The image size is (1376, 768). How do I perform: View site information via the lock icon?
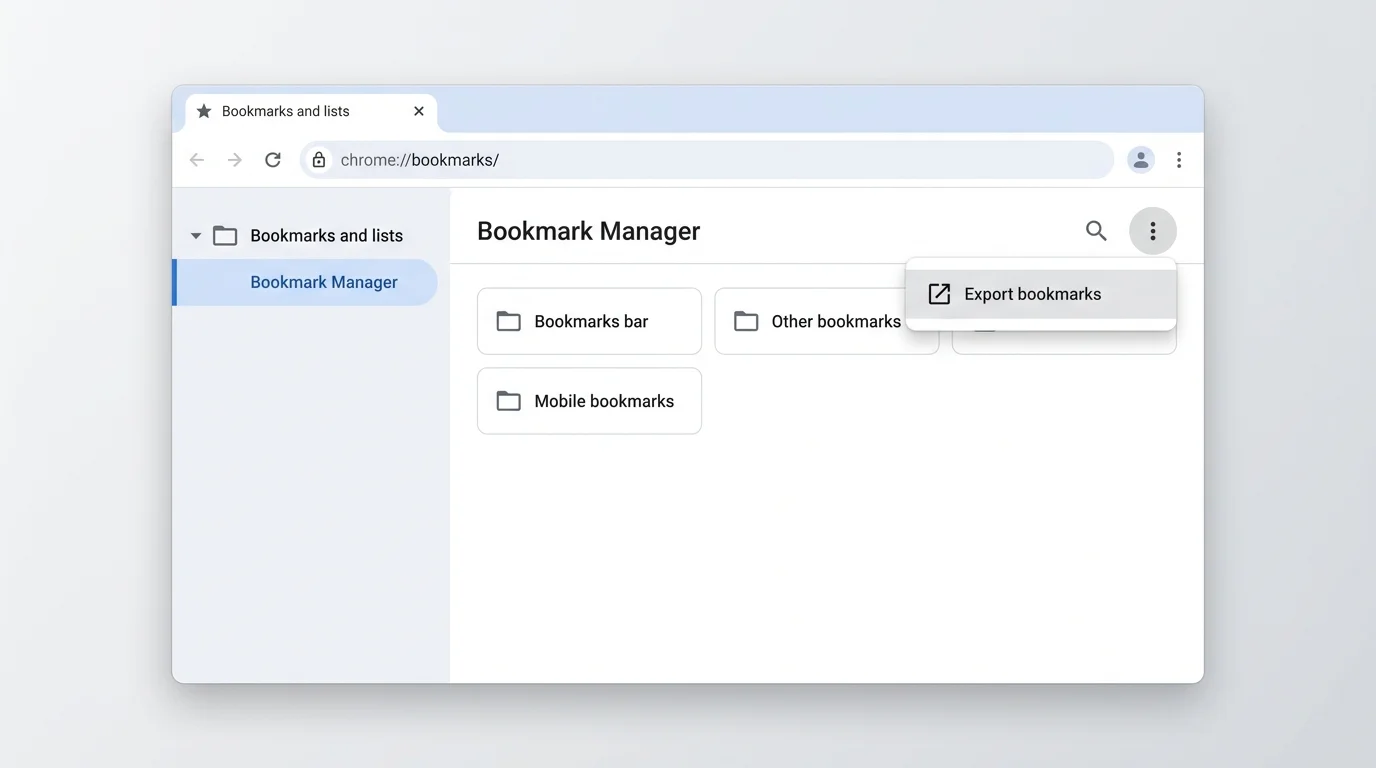pos(319,160)
